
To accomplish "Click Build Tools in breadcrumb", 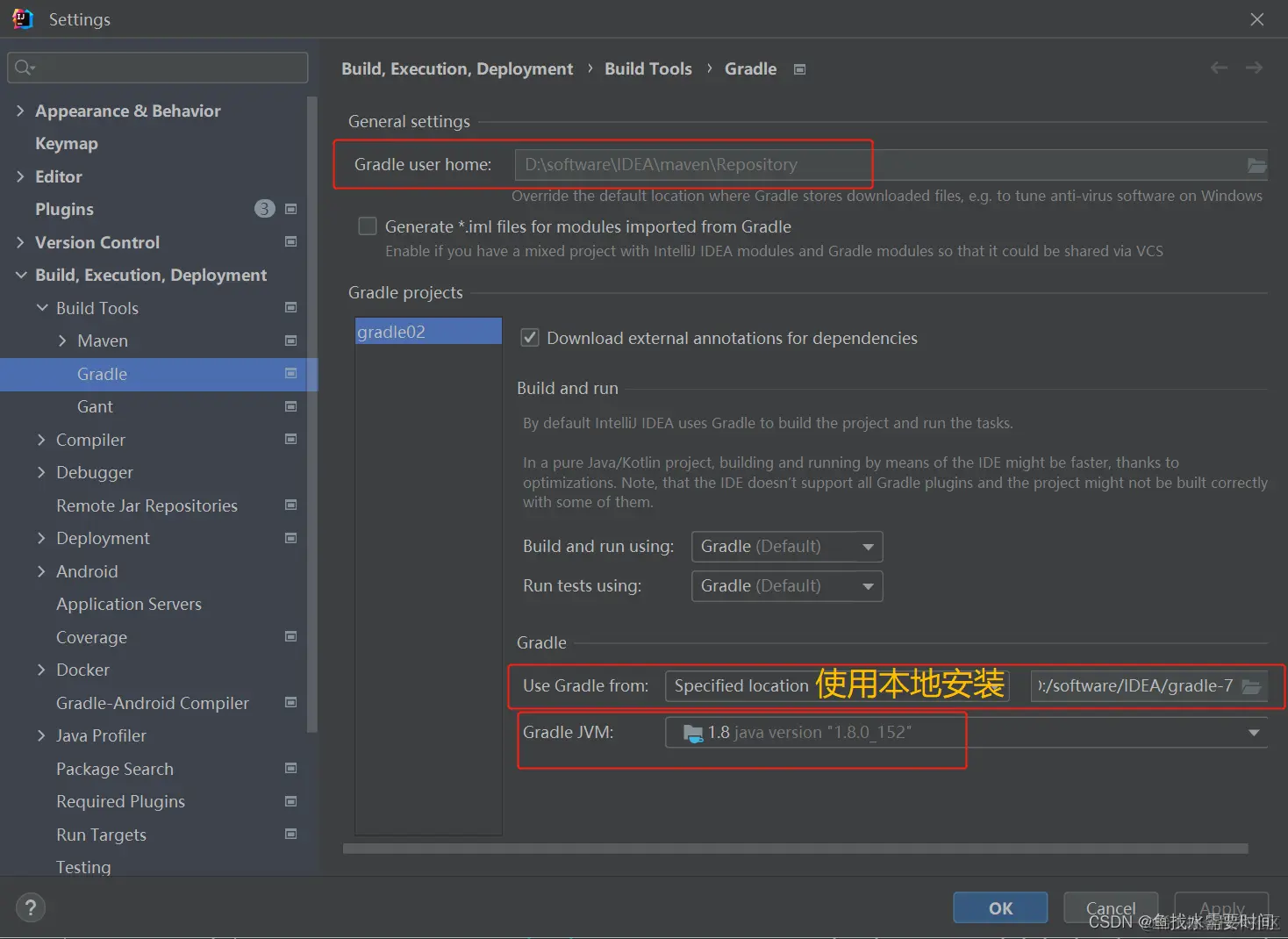I will click(x=648, y=68).
